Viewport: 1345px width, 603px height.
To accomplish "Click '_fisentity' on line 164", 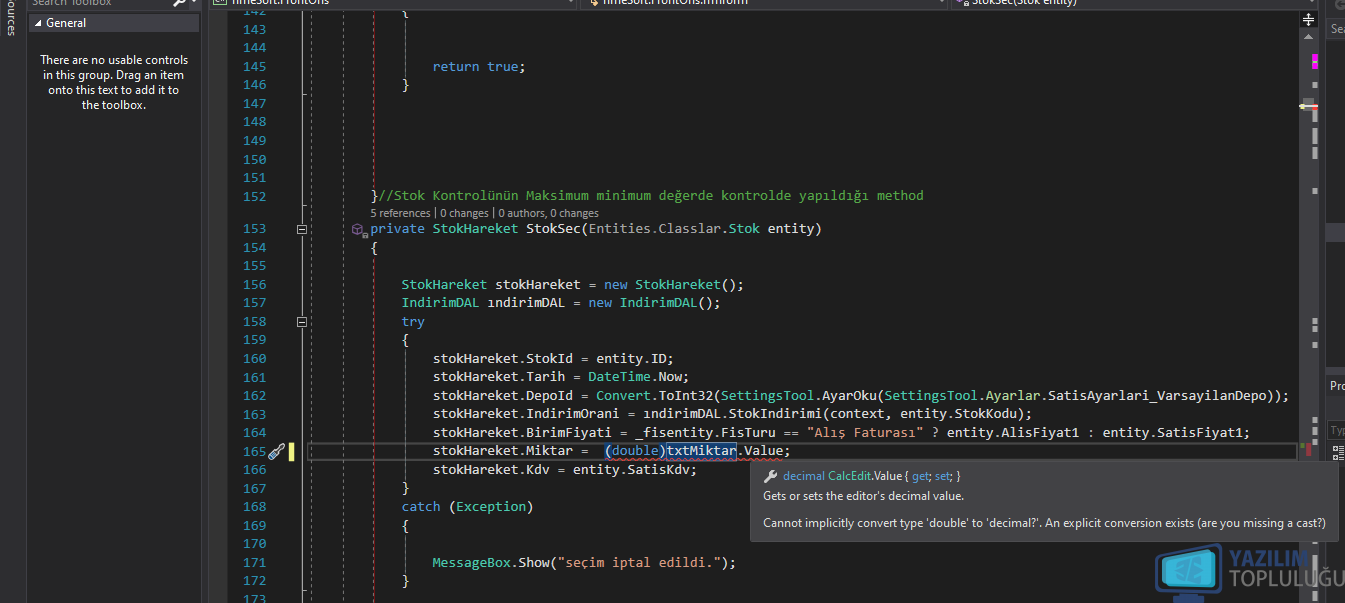I will coord(673,433).
